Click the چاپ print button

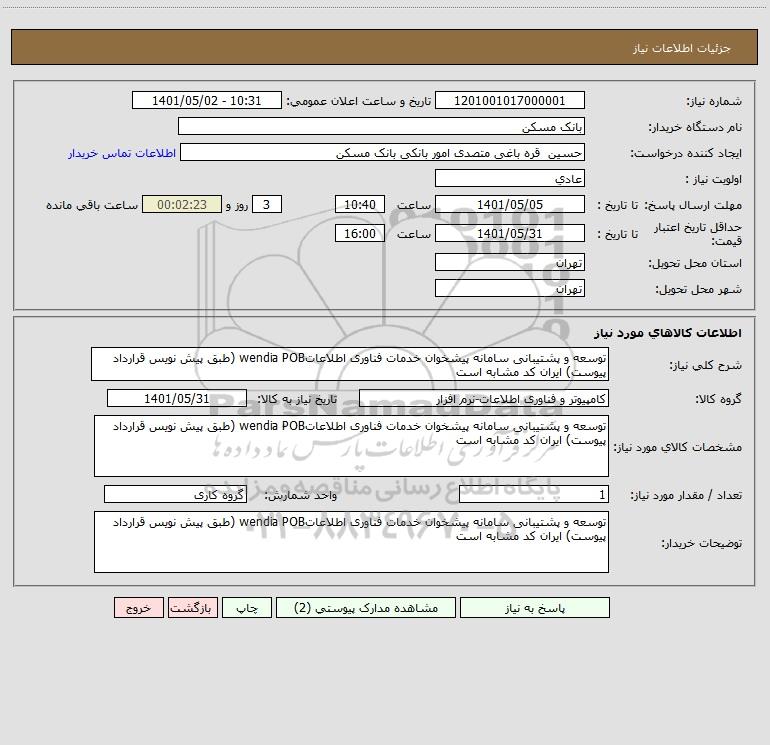pos(247,607)
